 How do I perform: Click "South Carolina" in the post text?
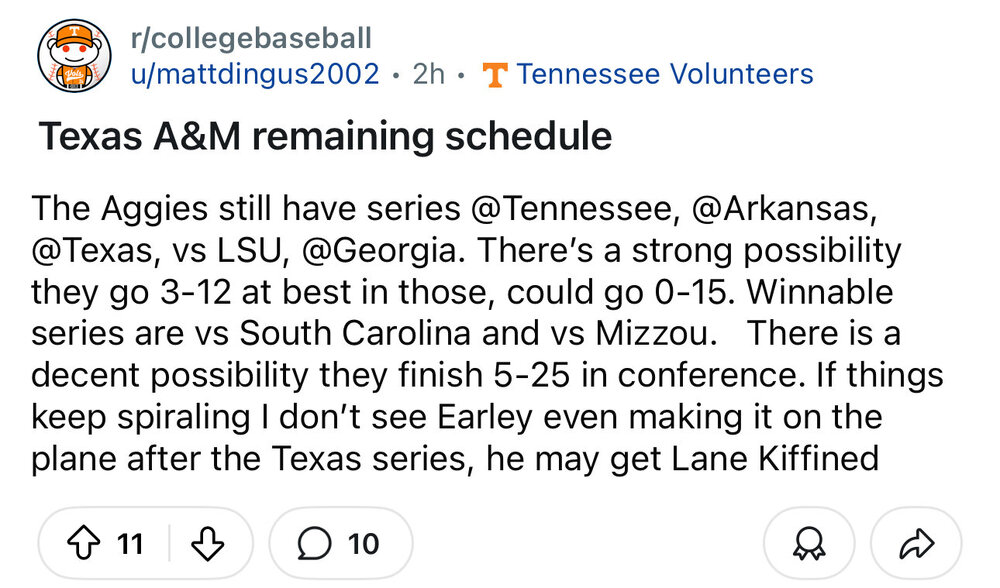[x=363, y=333]
